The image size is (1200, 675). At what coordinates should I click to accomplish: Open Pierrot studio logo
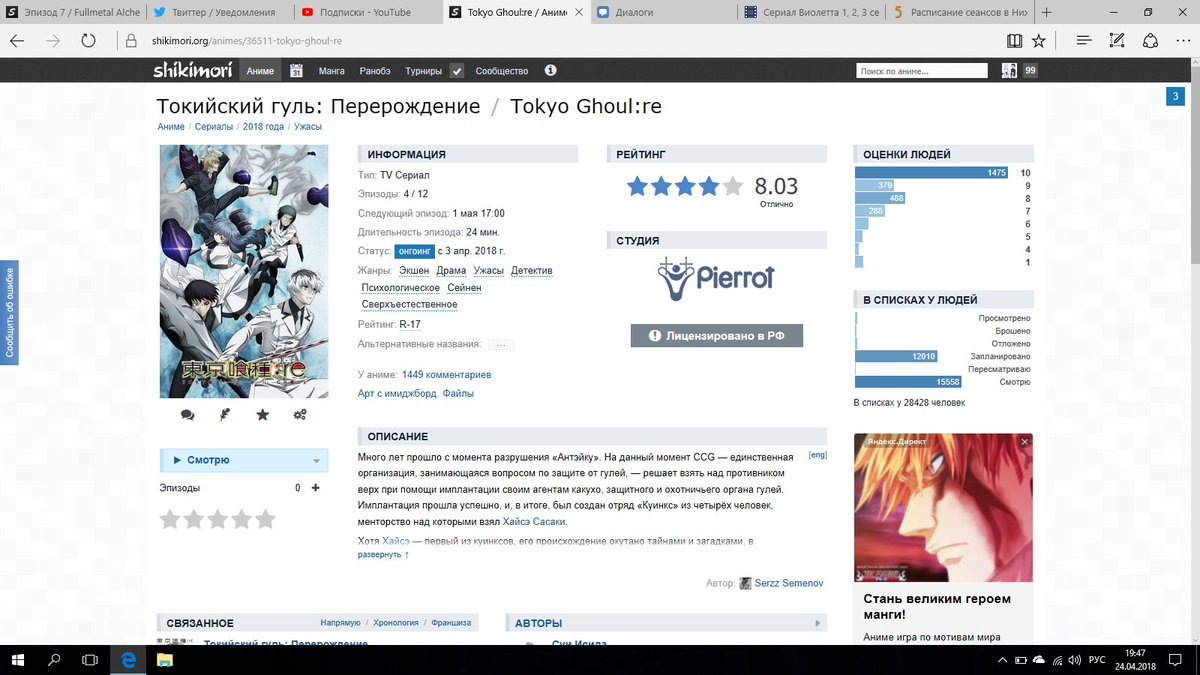tap(716, 279)
